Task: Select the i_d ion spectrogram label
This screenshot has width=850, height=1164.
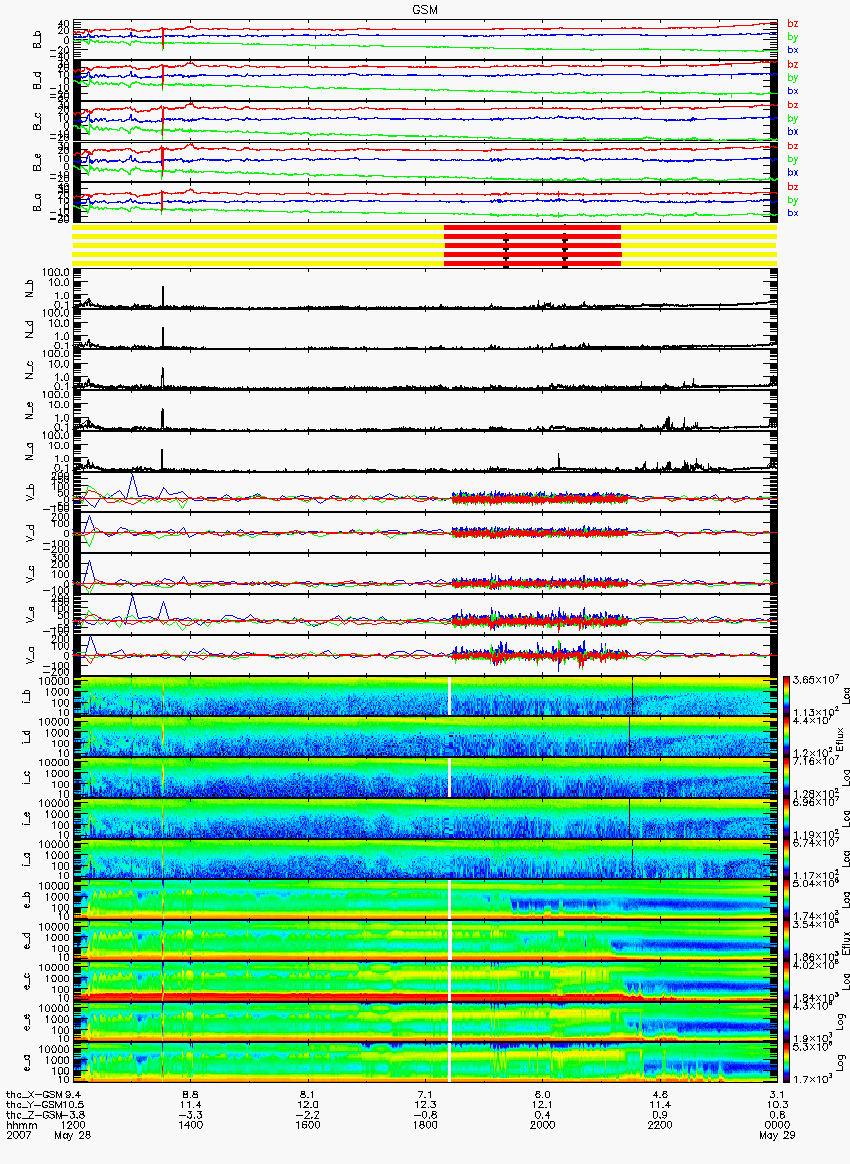Action: (26, 738)
